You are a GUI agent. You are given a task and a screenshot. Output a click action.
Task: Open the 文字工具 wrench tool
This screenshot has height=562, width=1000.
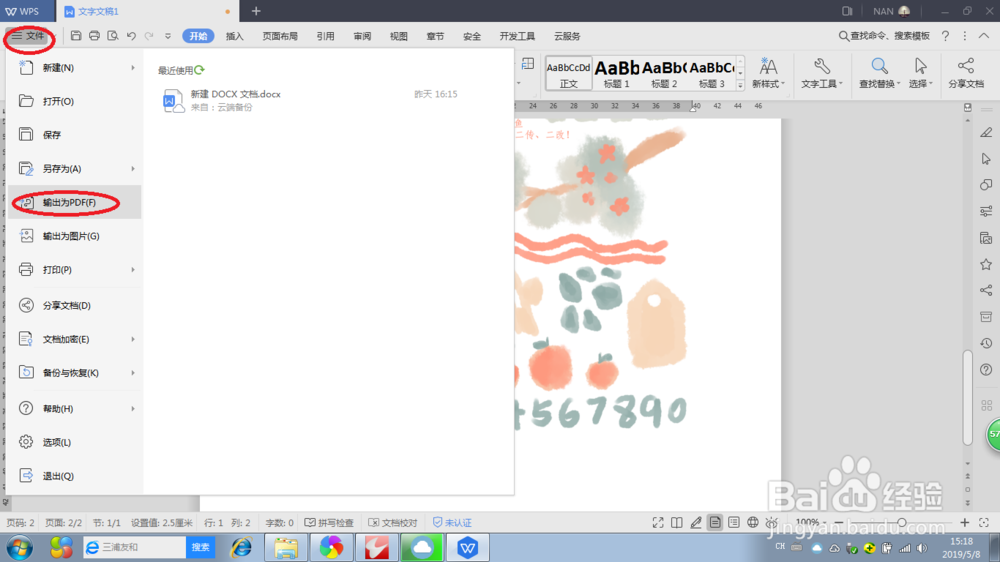click(822, 73)
